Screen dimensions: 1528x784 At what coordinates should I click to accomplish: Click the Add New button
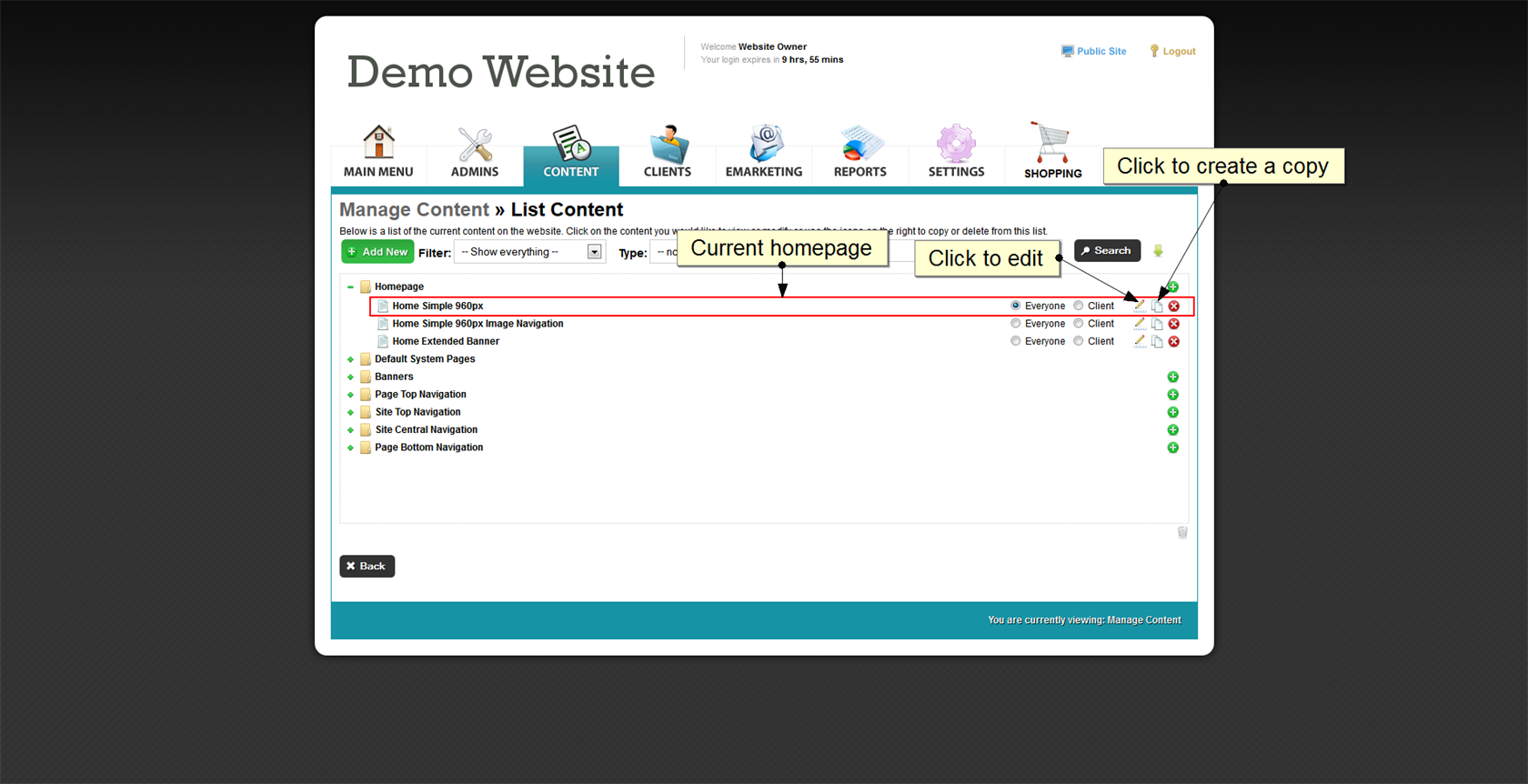(x=377, y=252)
